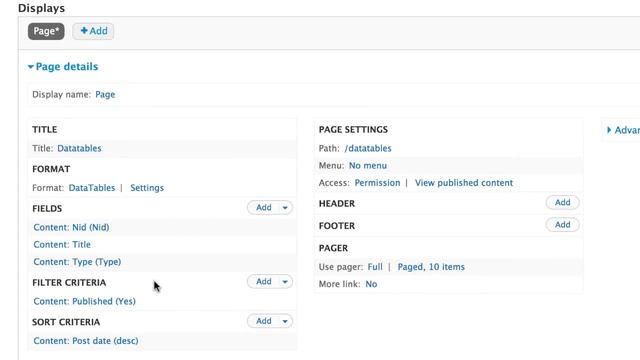
Task: Open format Settings link
Action: (147, 188)
